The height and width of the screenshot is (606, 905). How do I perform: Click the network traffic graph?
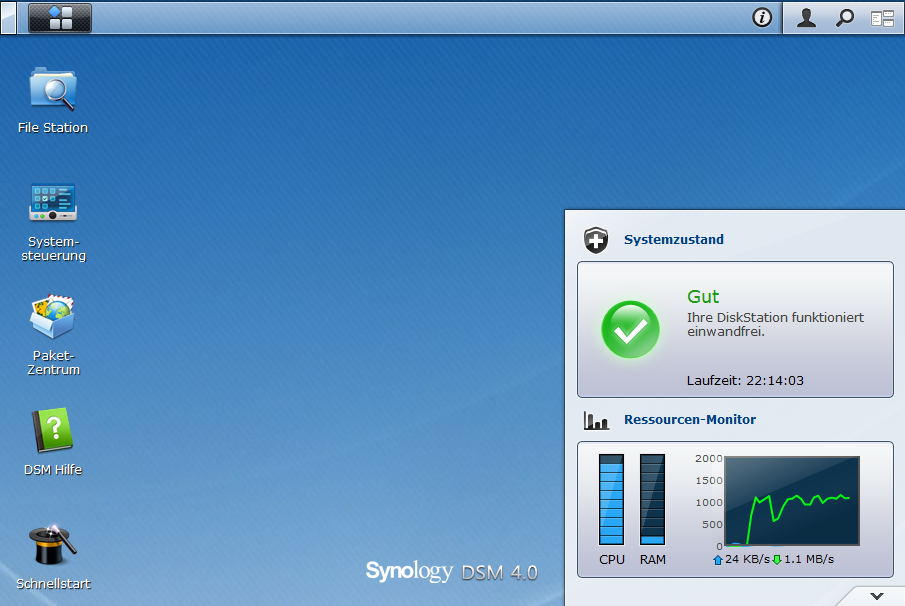coord(791,501)
